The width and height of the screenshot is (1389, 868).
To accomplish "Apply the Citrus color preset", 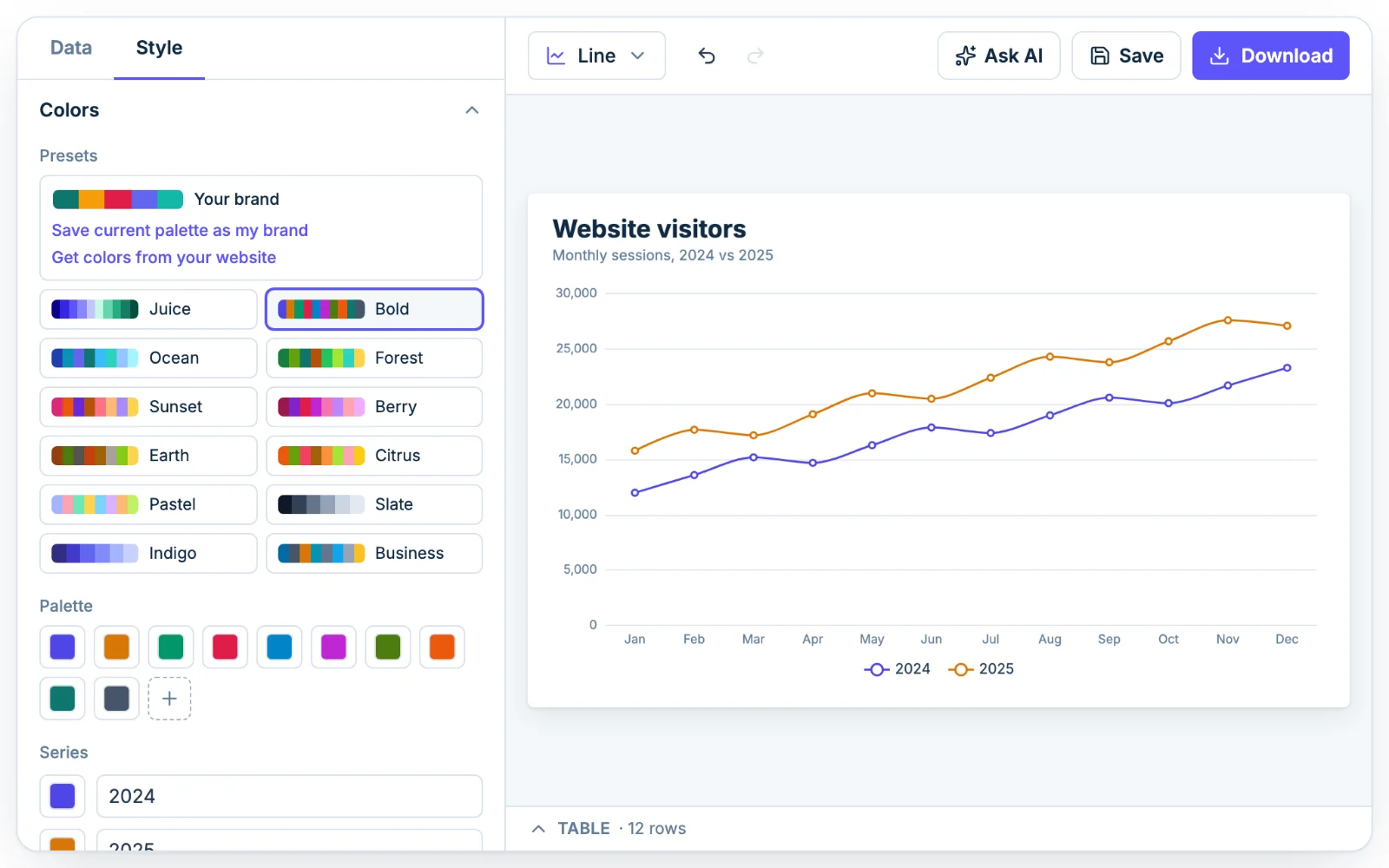I will pyautogui.click(x=374, y=456).
